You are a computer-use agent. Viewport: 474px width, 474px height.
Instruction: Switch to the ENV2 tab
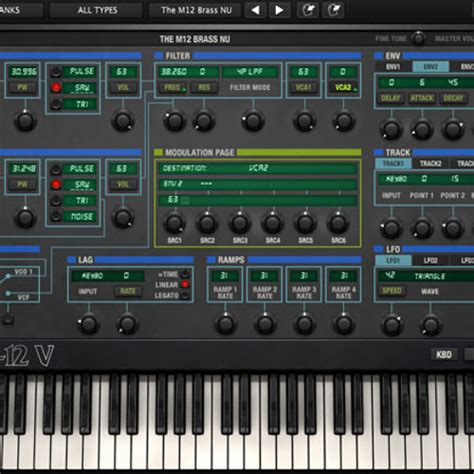click(430, 67)
